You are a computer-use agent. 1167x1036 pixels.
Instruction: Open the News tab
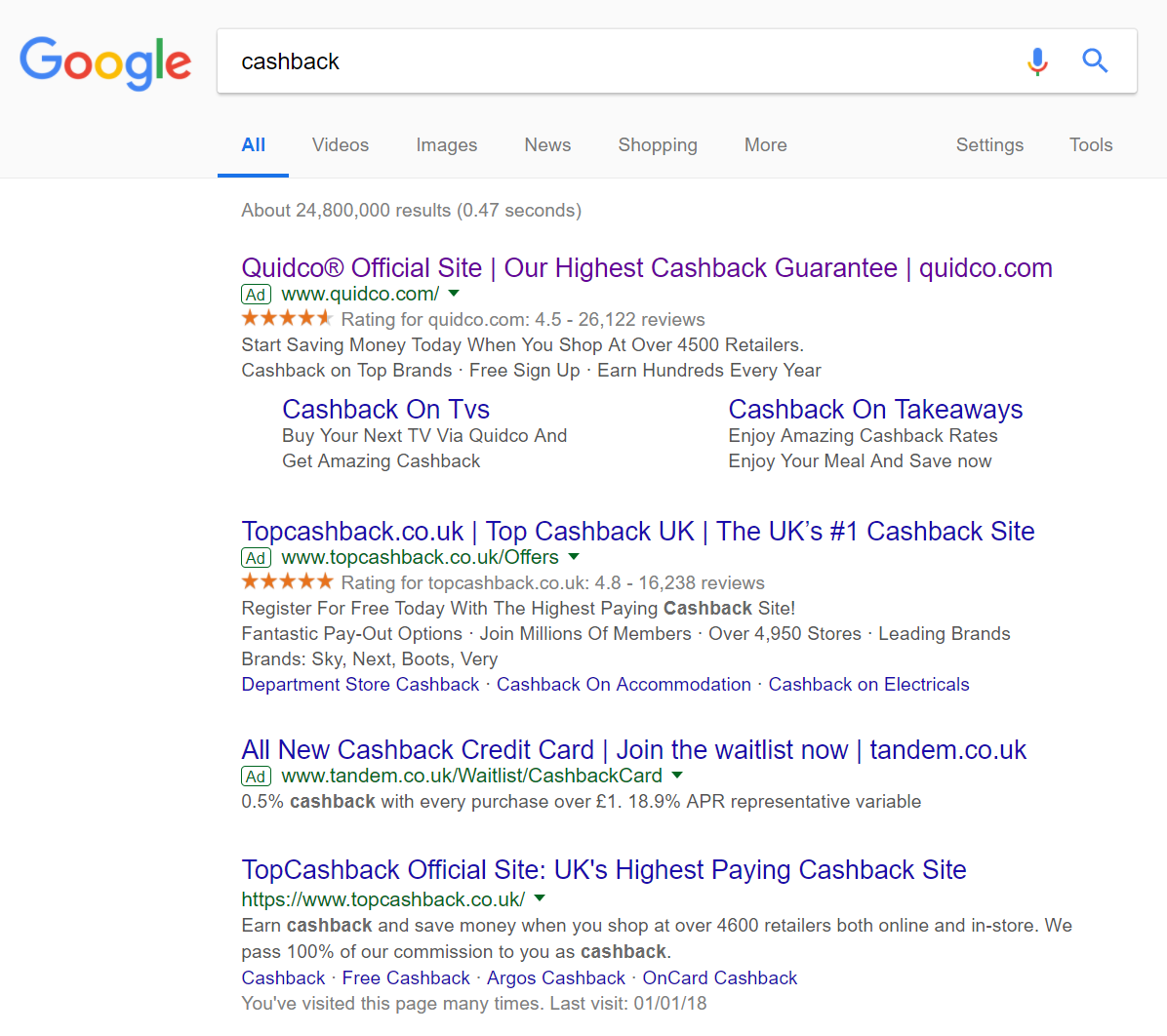point(547,145)
